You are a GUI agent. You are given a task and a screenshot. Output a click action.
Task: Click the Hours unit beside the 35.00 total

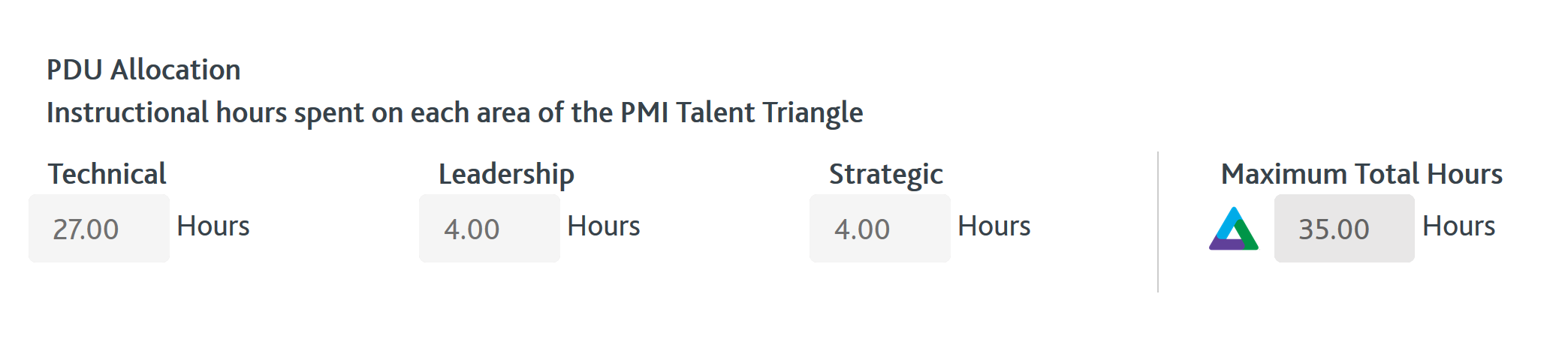pos(1459,226)
